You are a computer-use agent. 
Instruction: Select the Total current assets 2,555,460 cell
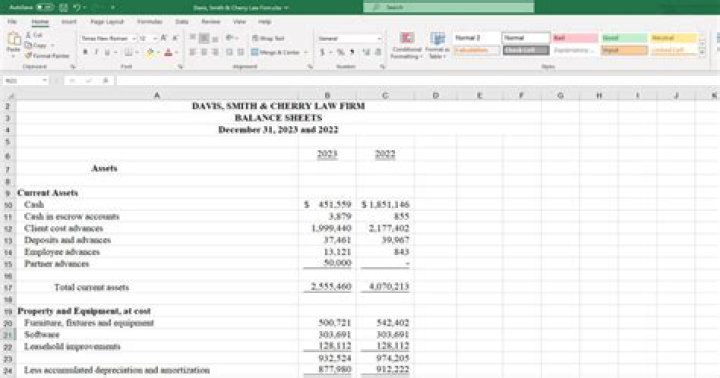click(x=327, y=287)
